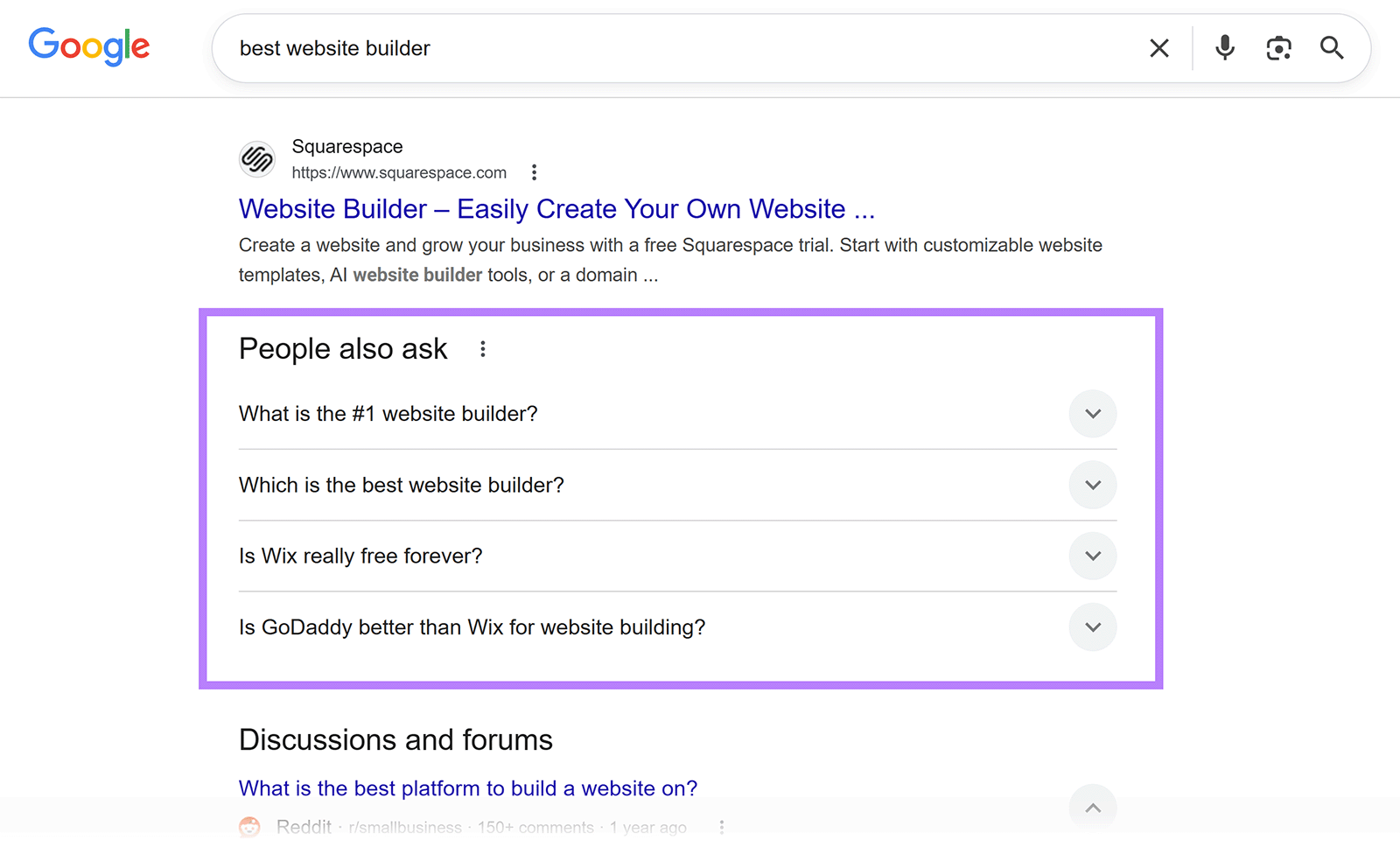Click the Reddit avatar icon
The height and width of the screenshot is (847, 1400).
click(248, 826)
